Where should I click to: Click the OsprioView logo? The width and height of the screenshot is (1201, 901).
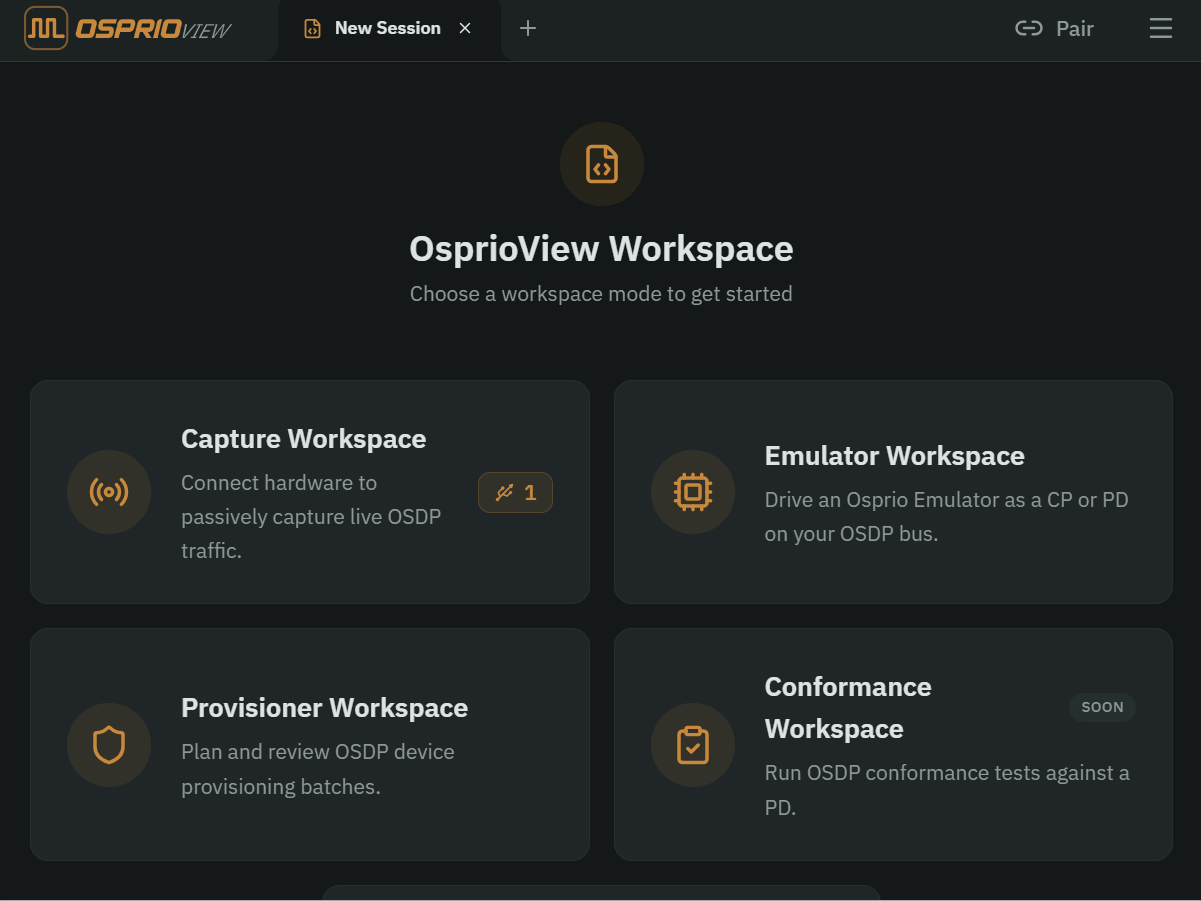coord(128,29)
